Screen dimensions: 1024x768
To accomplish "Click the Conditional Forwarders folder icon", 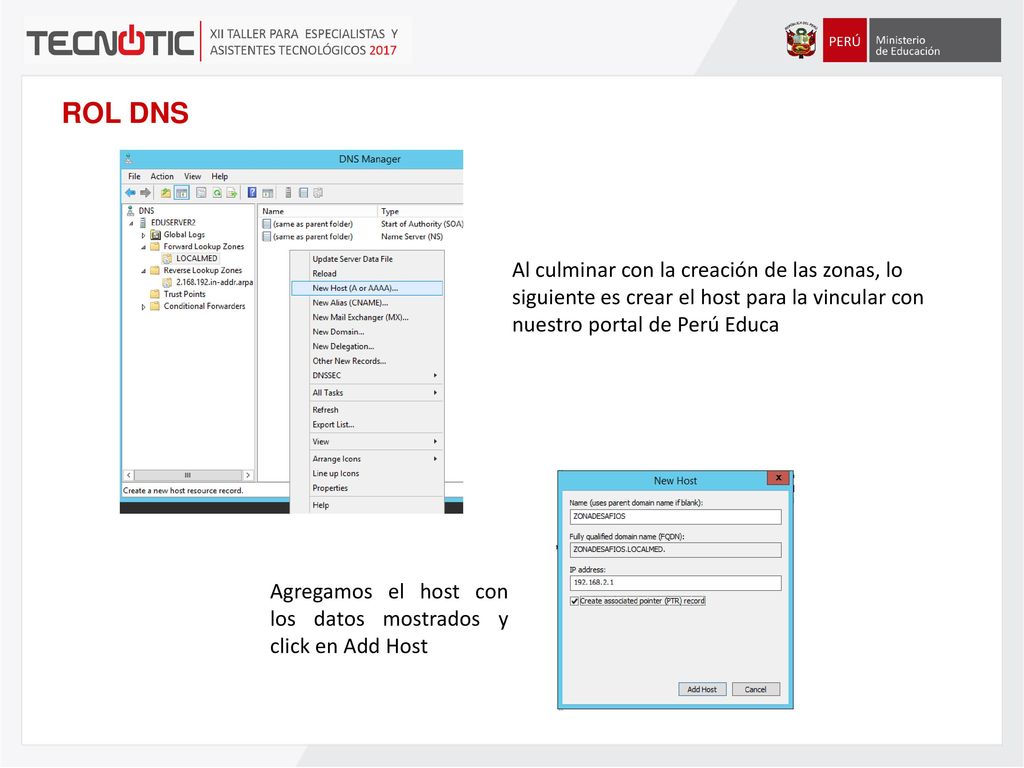I will click(155, 306).
